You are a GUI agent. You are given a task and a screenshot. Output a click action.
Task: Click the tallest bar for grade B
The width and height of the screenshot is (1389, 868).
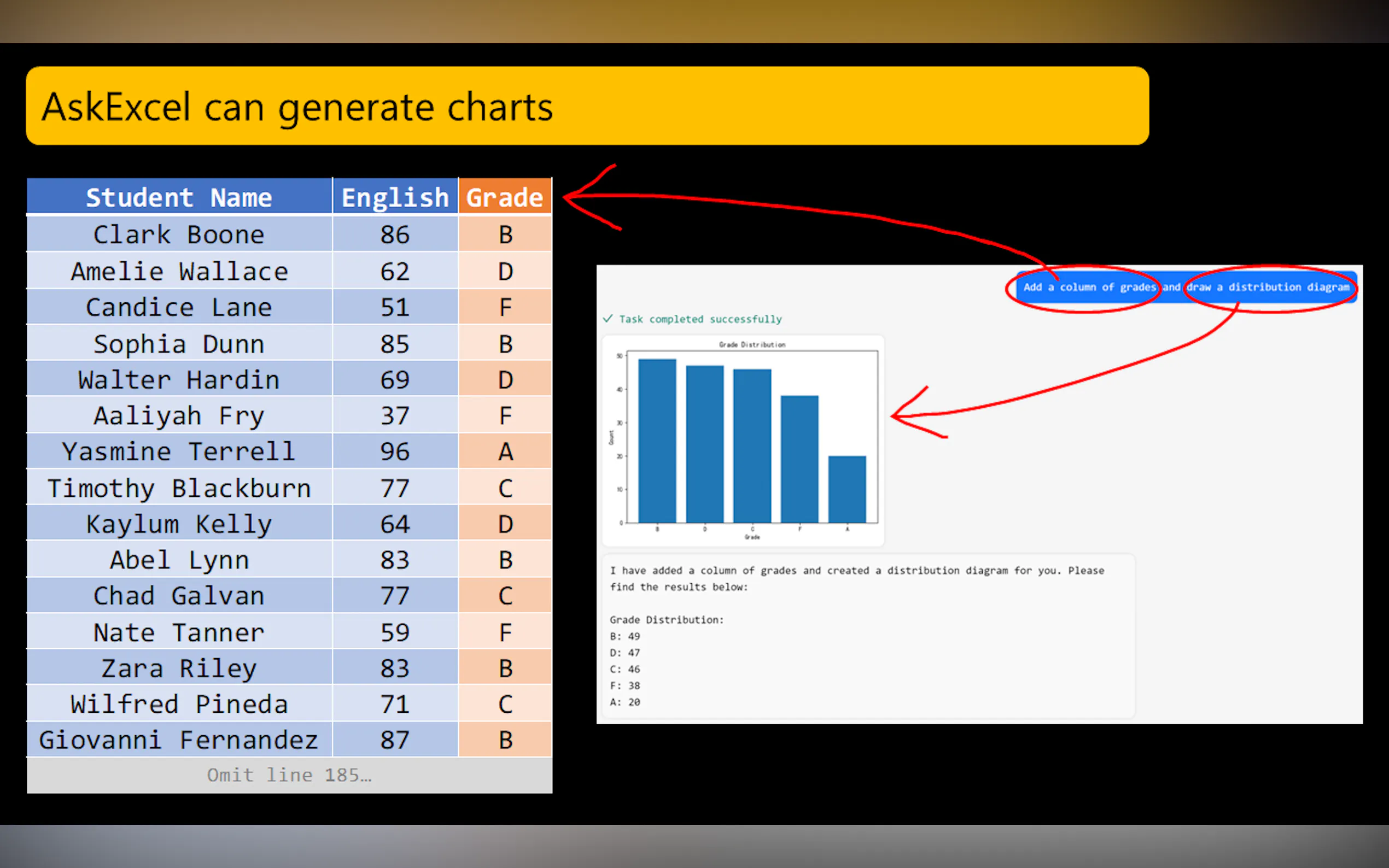[x=657, y=441]
